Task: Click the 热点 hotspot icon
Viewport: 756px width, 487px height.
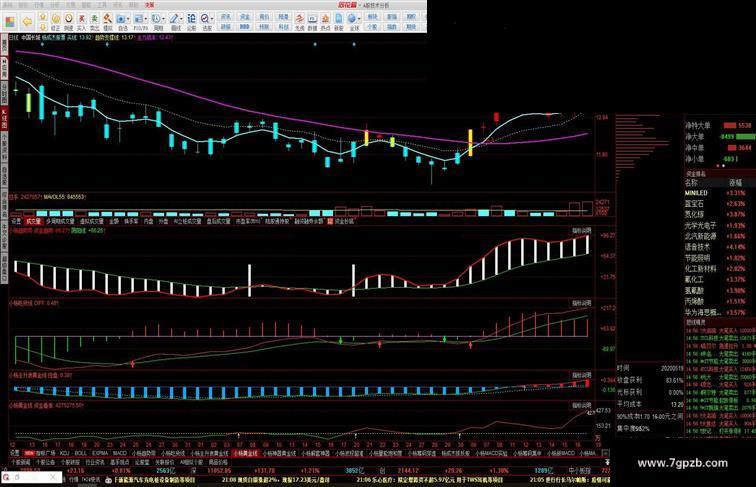Action: coord(325,21)
